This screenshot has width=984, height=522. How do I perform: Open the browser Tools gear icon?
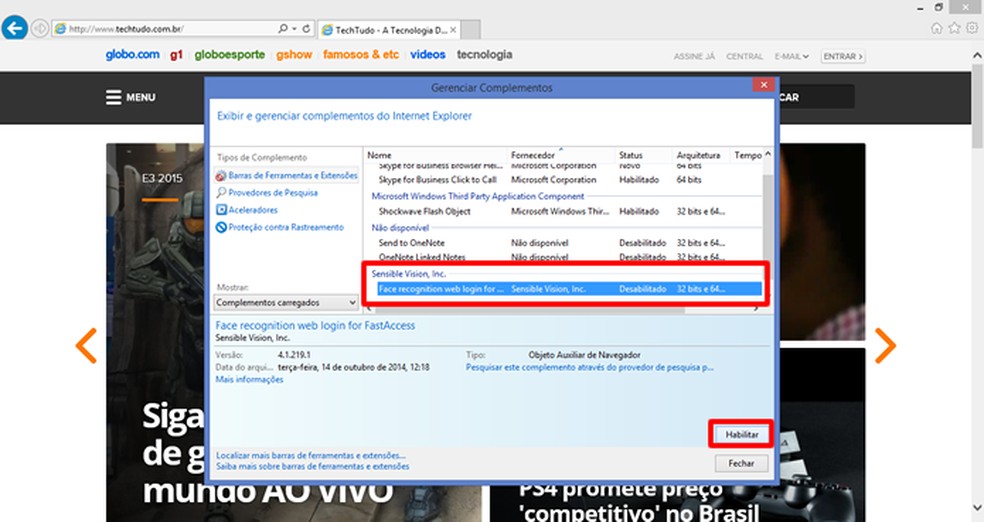coord(972,28)
